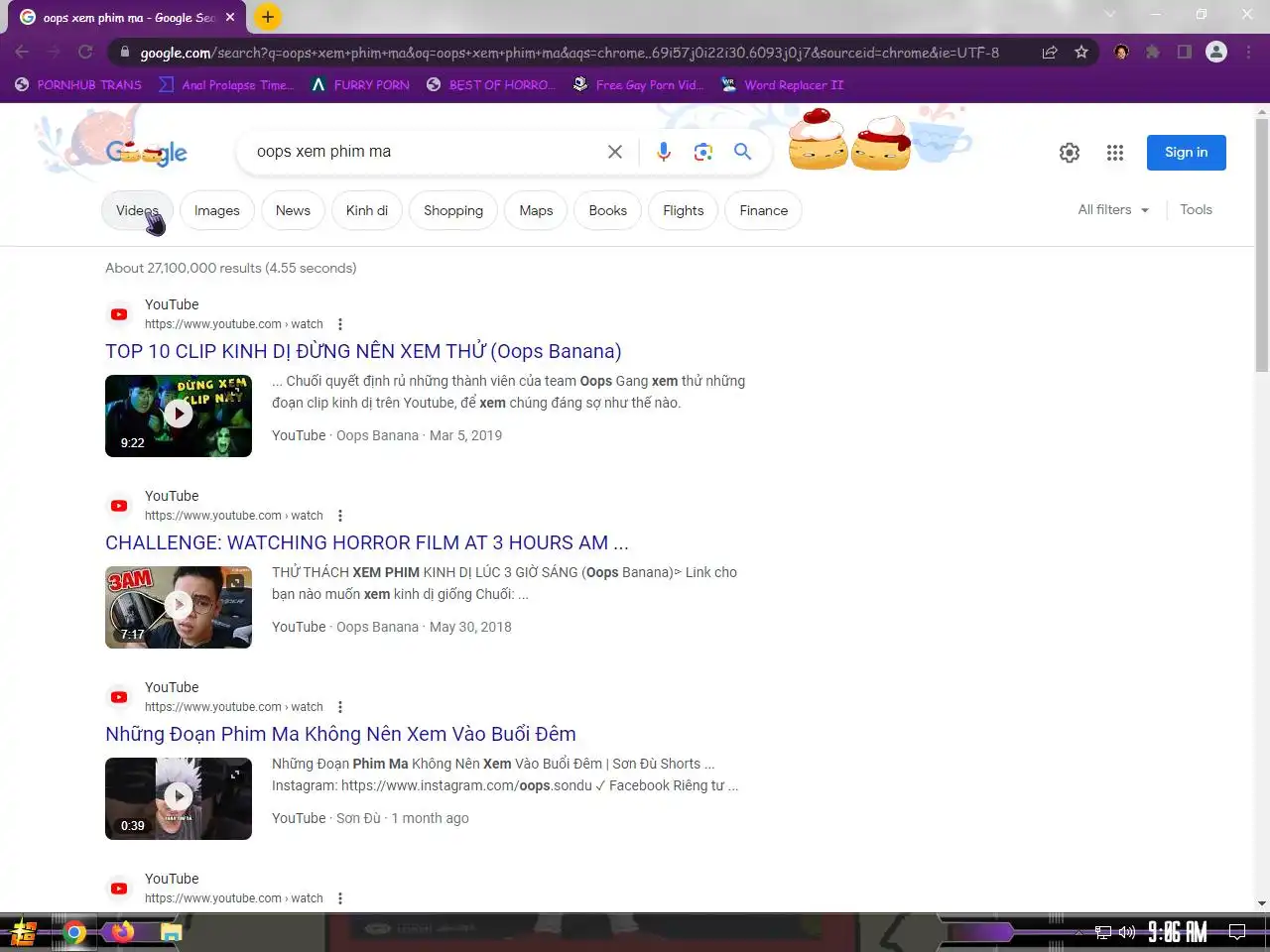Clear the search box with the X icon
Screen dimensions: 1270x952
[615, 152]
